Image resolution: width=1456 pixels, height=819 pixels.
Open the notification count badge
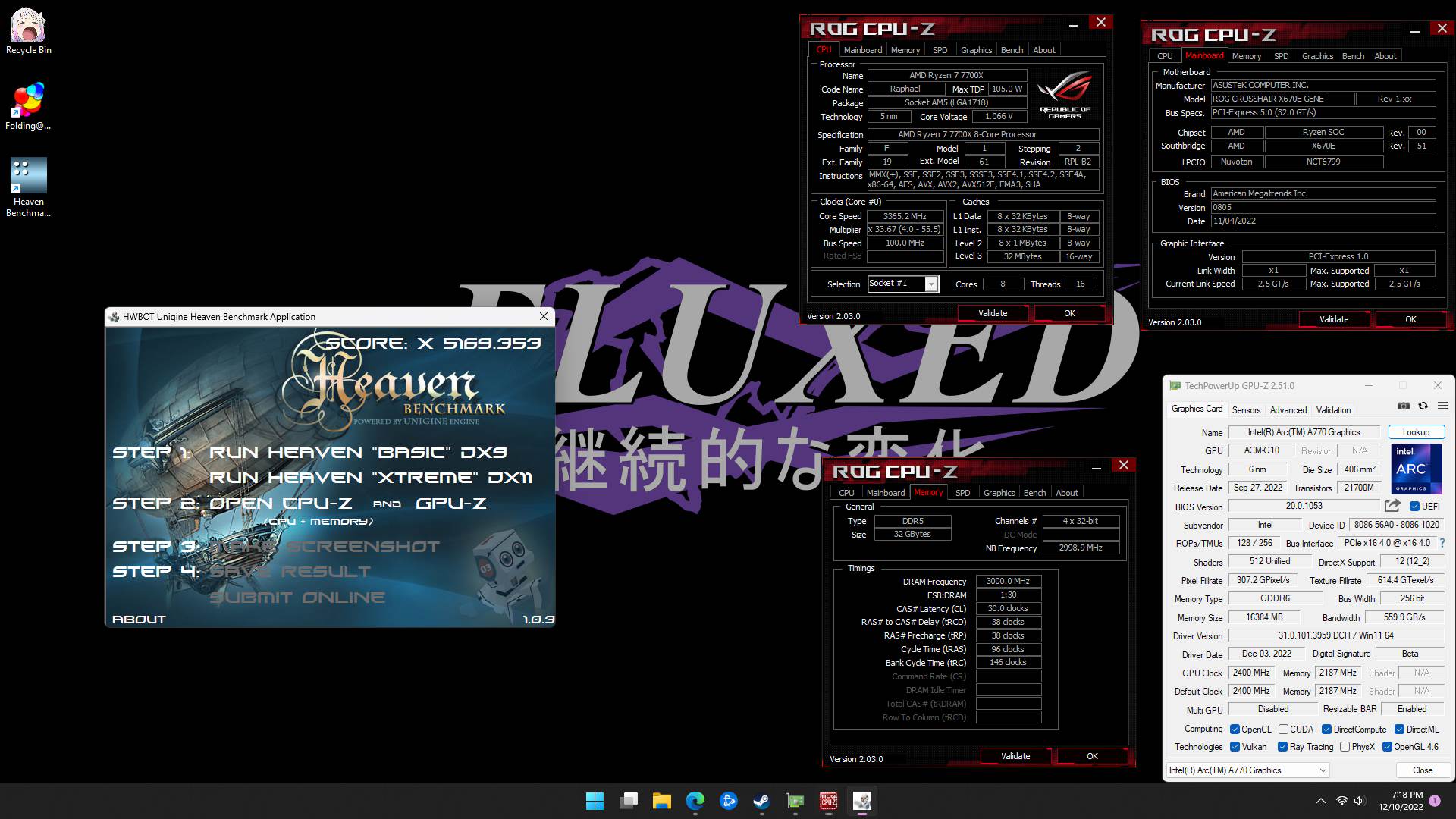coord(1435,801)
